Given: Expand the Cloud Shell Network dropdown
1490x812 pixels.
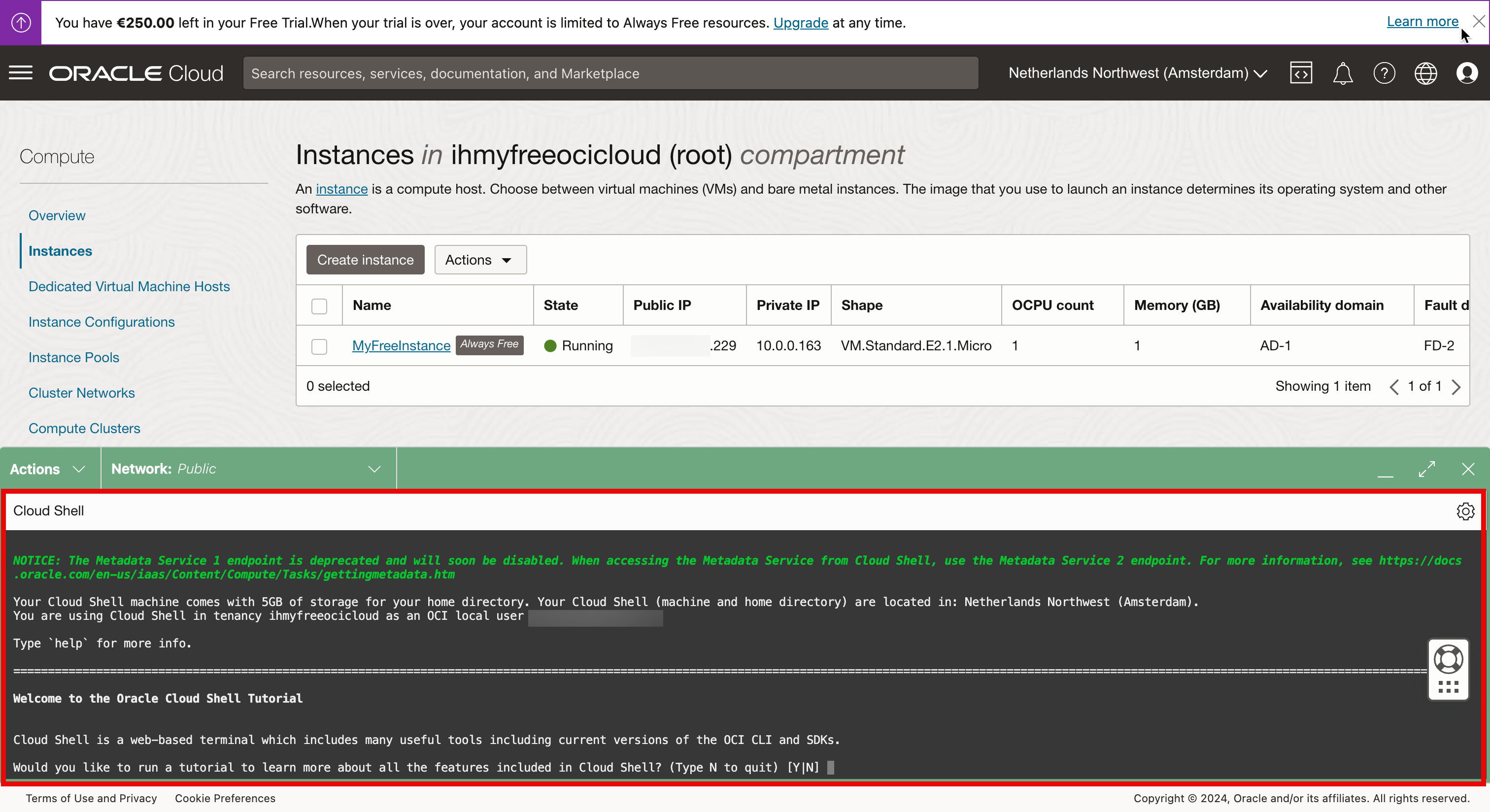Looking at the screenshot, I should pyautogui.click(x=246, y=469).
